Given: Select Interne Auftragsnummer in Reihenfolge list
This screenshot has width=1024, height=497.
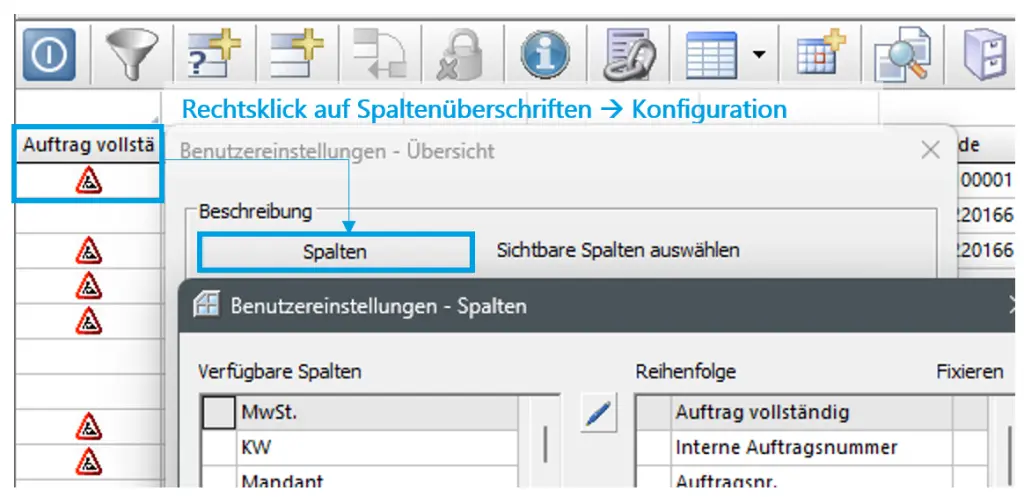Looking at the screenshot, I should point(812,447).
